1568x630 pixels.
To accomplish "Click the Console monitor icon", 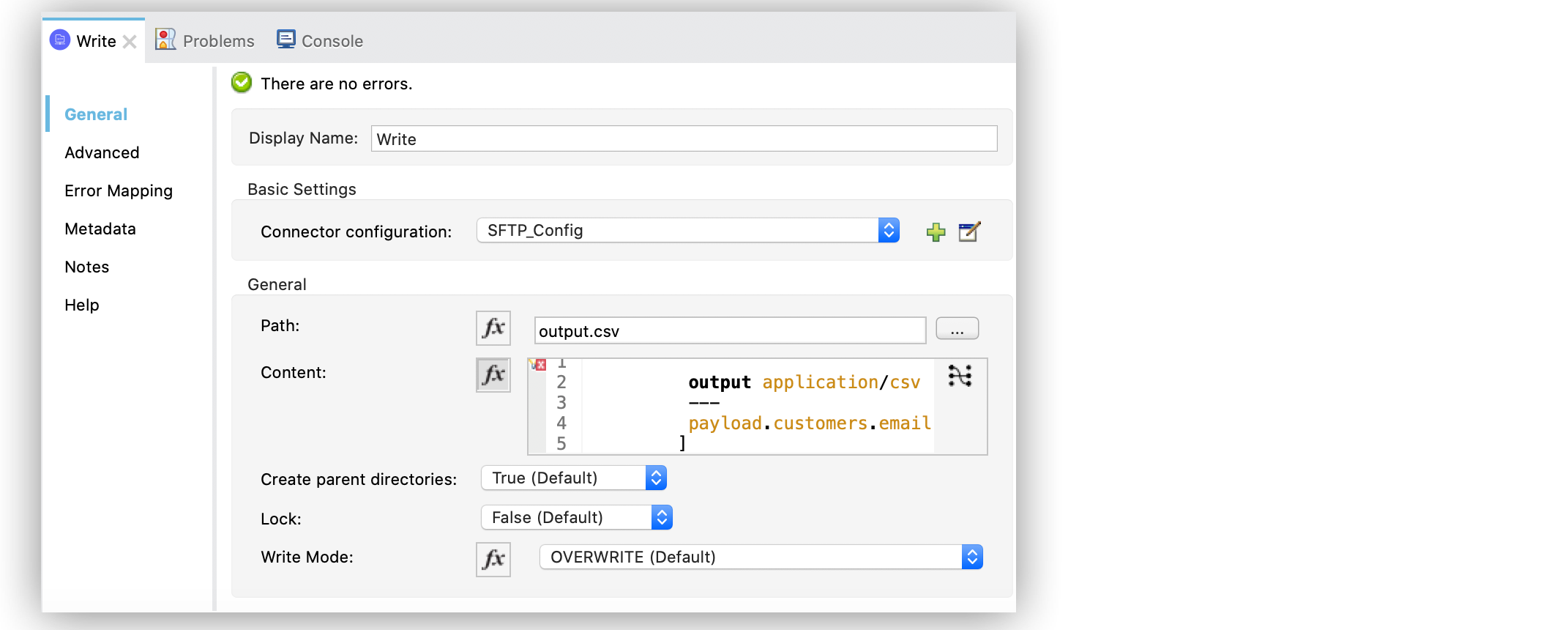I will 286,40.
